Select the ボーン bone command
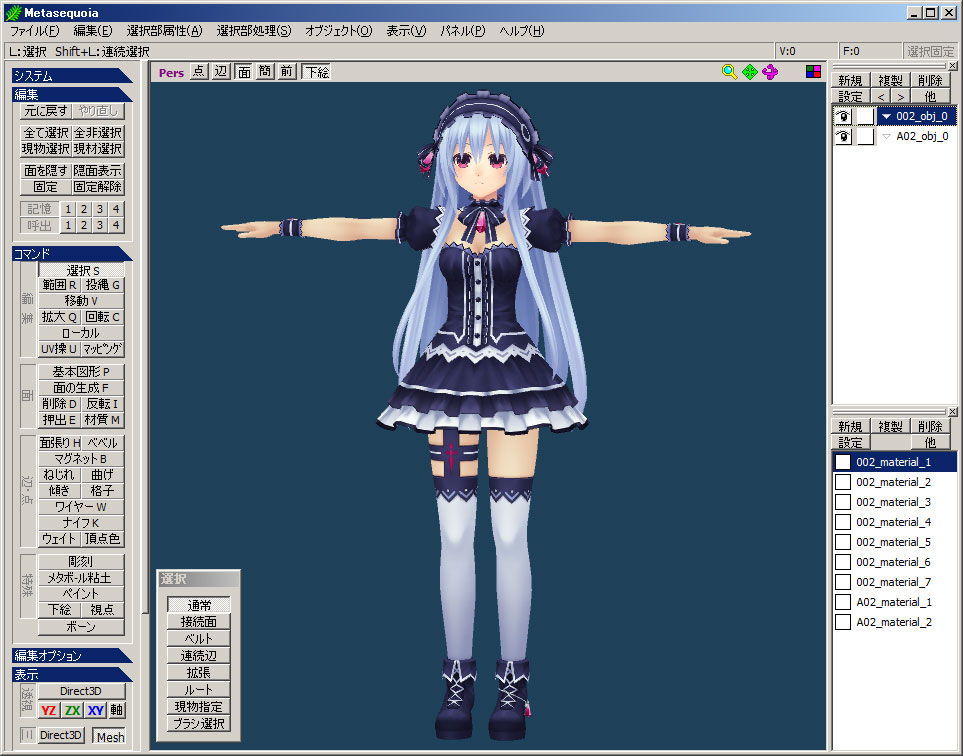Viewport: 963px width, 756px height. click(81, 627)
